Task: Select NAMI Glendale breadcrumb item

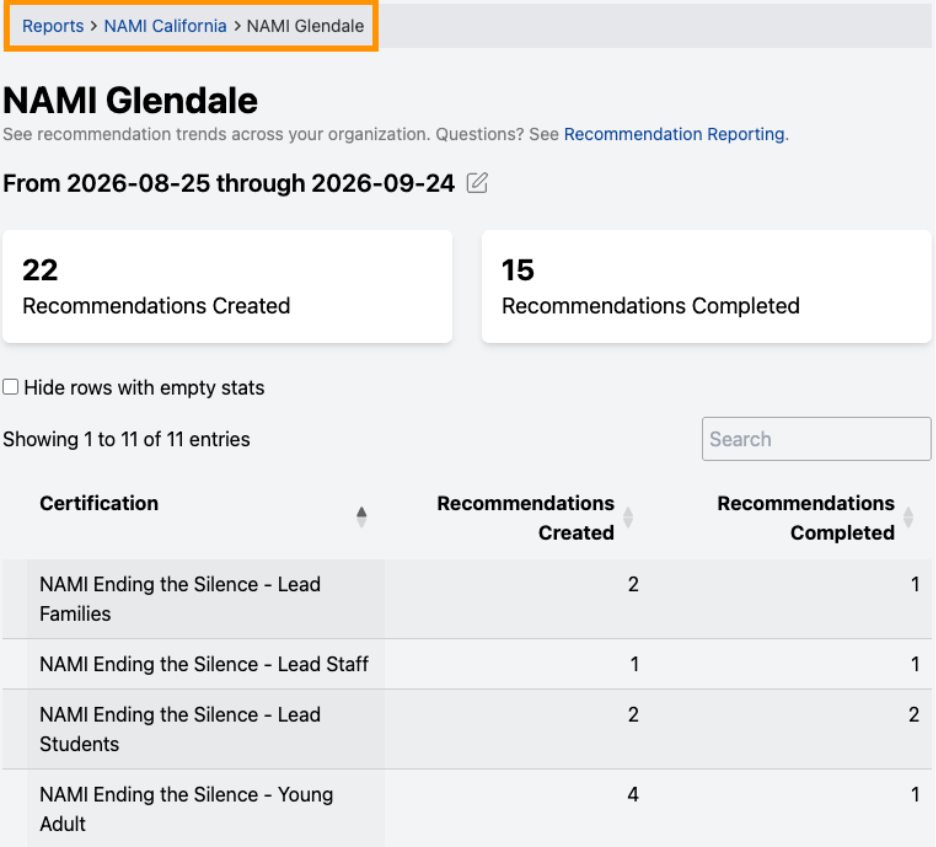Action: click(305, 26)
